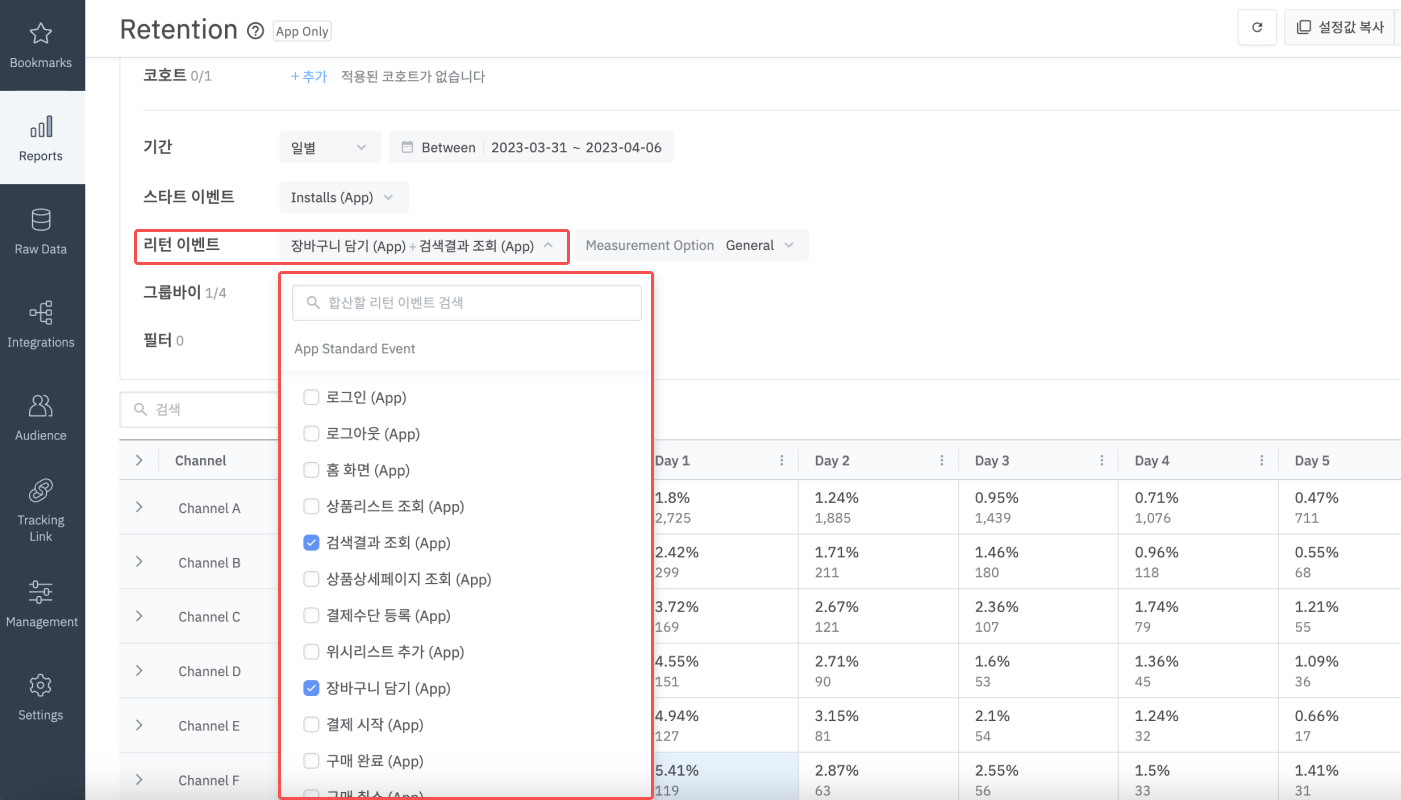Open Integrations icon in sidebar

coord(41,313)
